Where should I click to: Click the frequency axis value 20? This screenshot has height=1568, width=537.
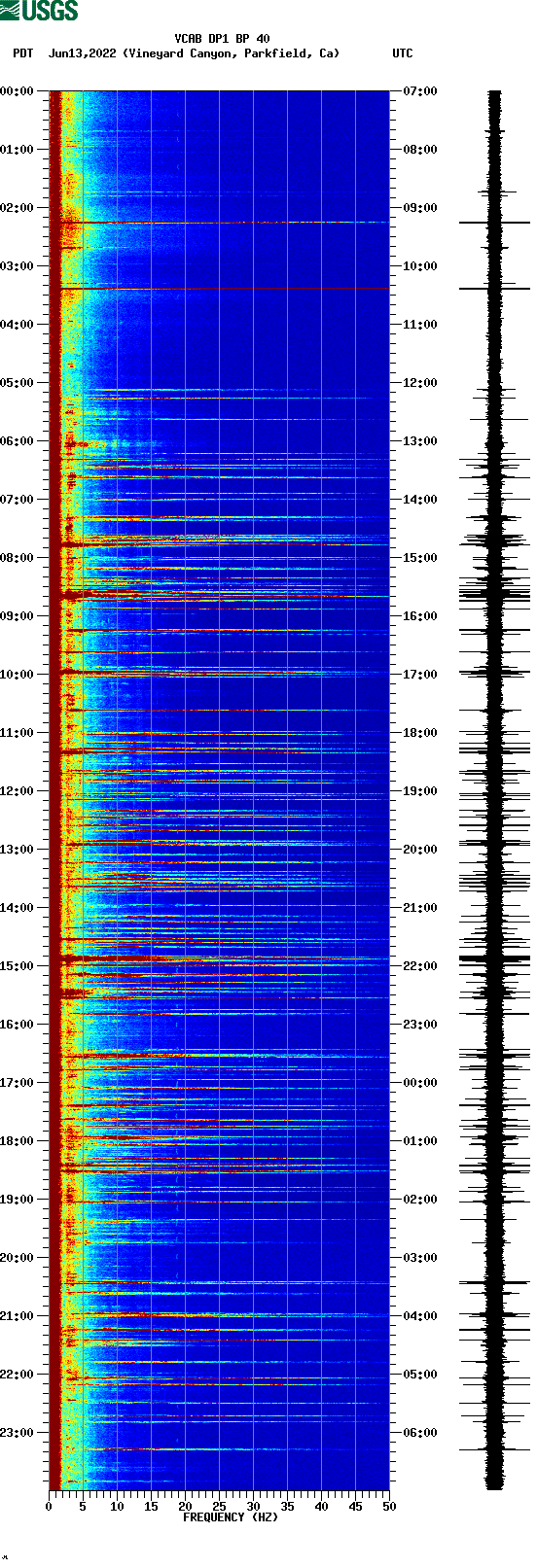185,1507
